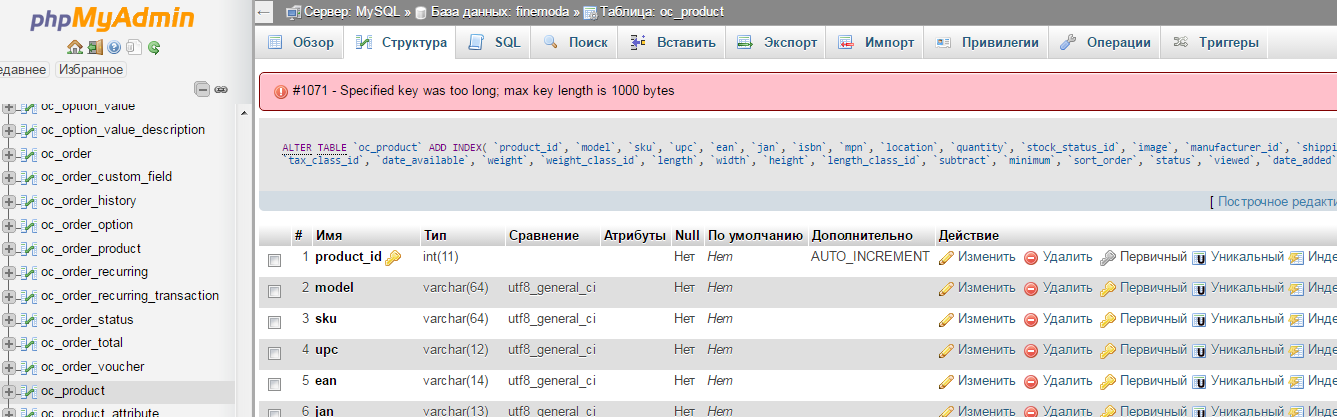Select oc_order_total in the table tree
This screenshot has height=417, width=1337.
(x=83, y=344)
